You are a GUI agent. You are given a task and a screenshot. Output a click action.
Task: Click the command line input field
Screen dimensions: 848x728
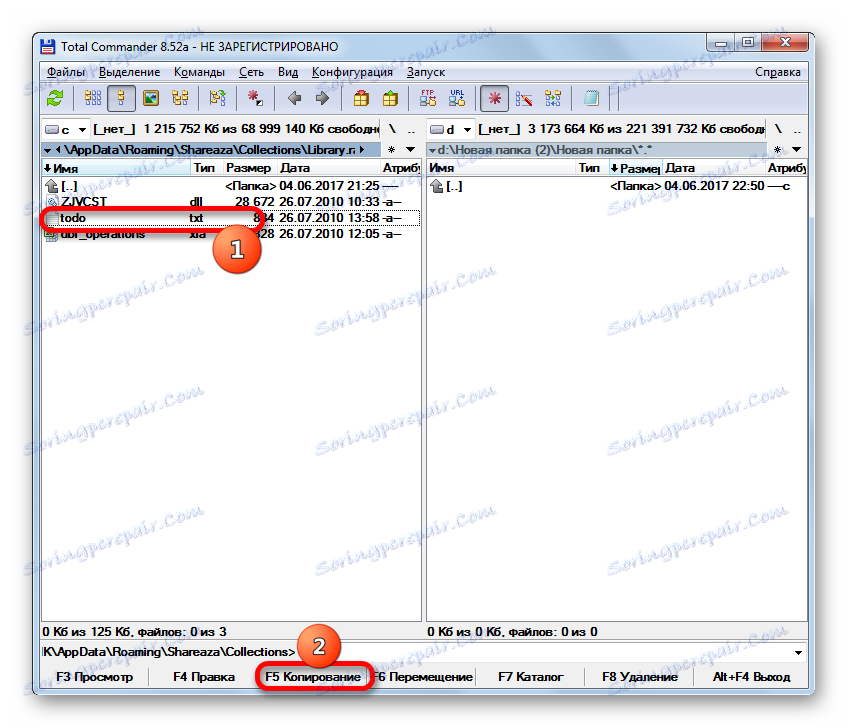click(x=544, y=652)
